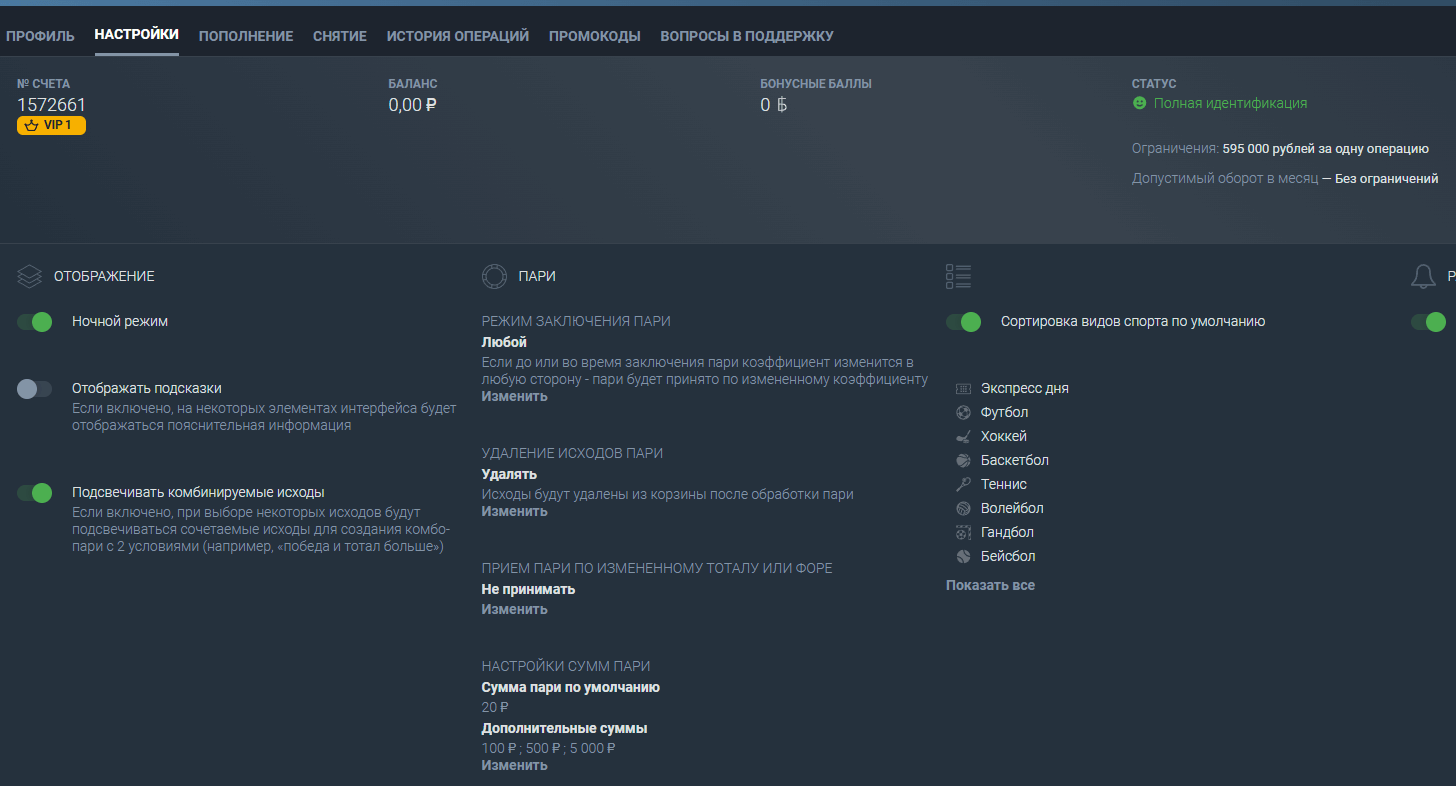Click the tennis racket icon

point(963,485)
